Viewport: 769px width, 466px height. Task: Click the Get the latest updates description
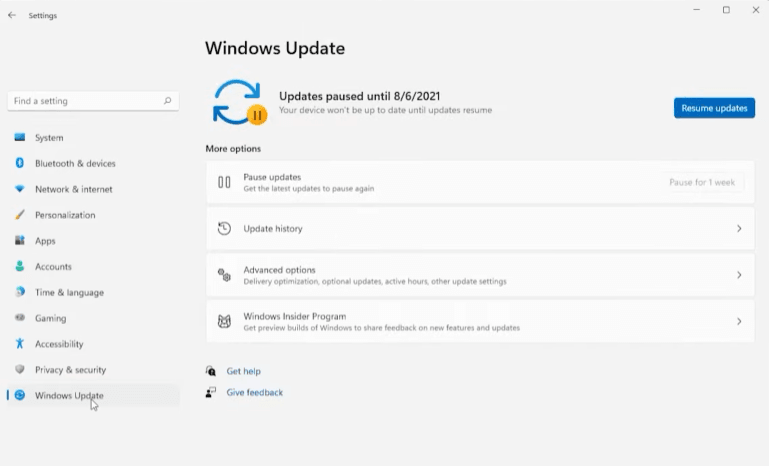[x=308, y=188]
